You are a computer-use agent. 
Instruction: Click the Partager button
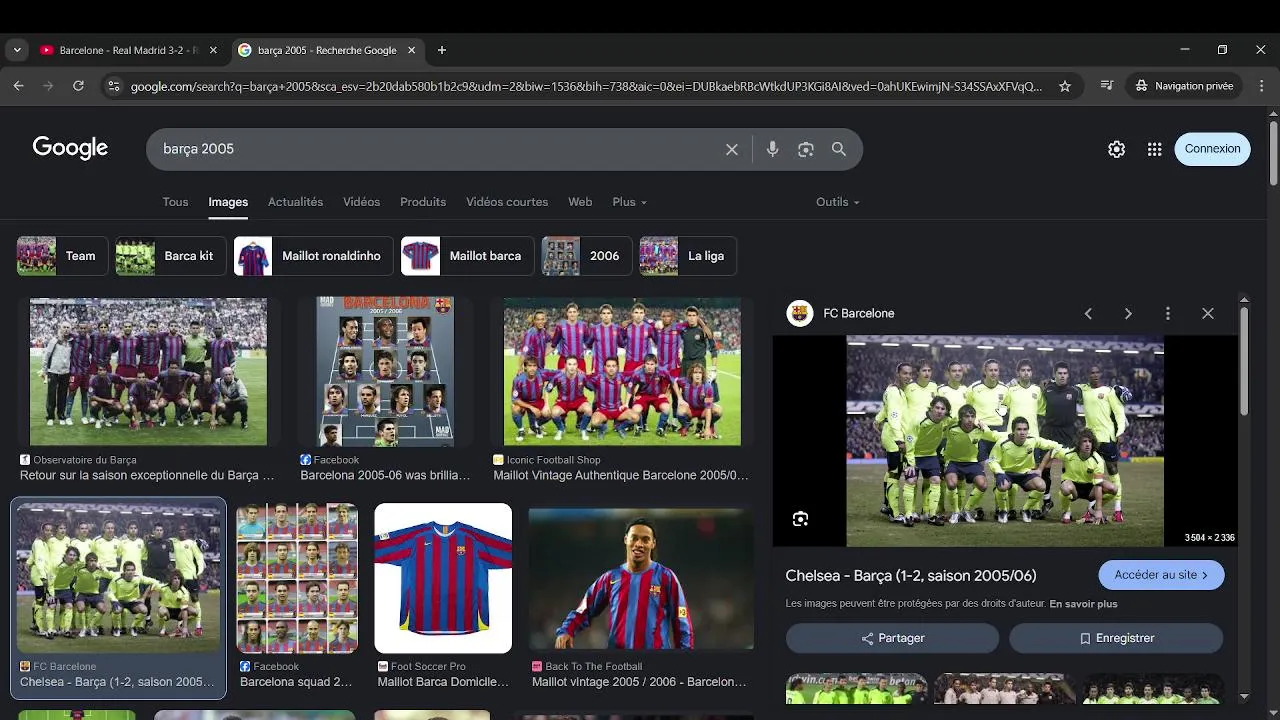tap(892, 638)
